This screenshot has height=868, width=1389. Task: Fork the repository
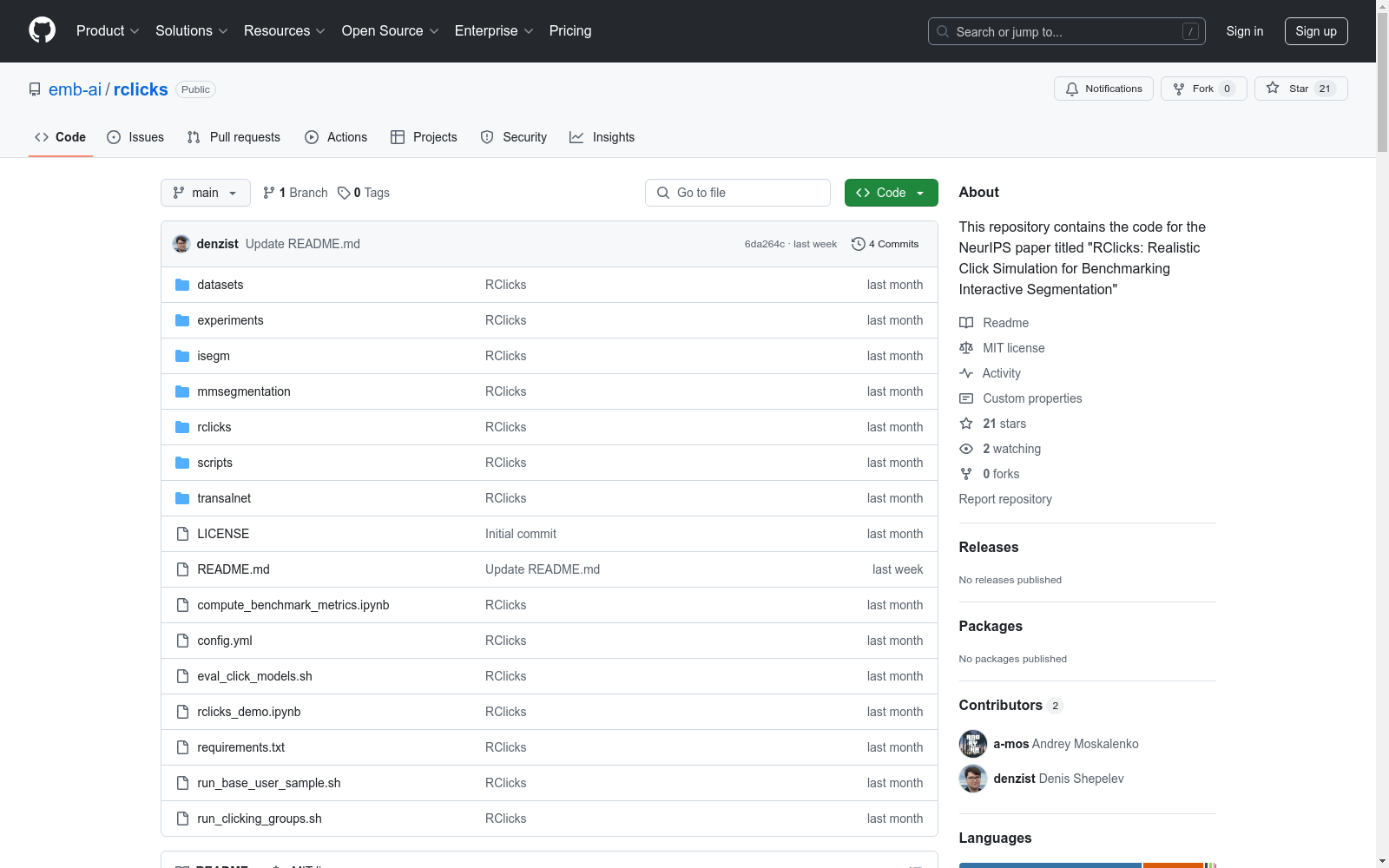tap(1203, 89)
